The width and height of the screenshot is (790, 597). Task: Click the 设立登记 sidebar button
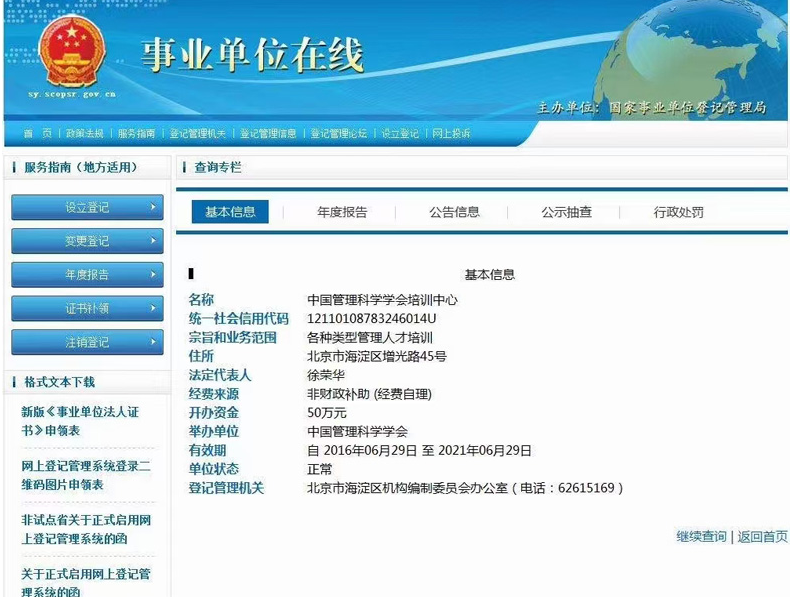[x=87, y=207]
